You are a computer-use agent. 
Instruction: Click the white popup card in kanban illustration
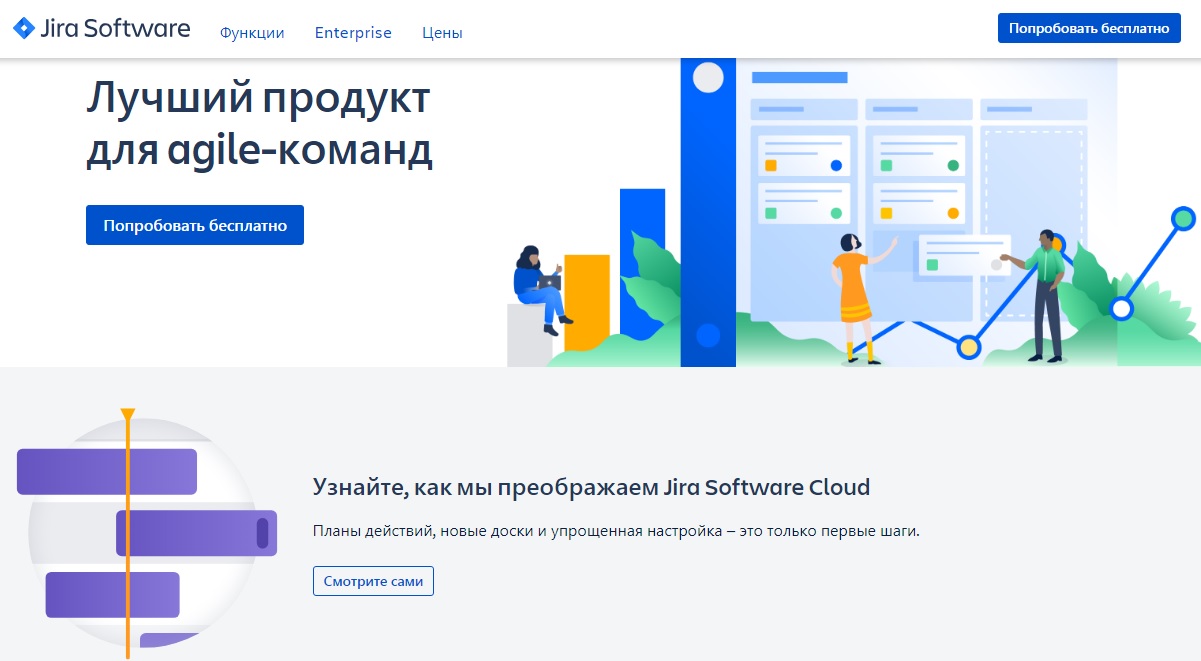point(963,256)
